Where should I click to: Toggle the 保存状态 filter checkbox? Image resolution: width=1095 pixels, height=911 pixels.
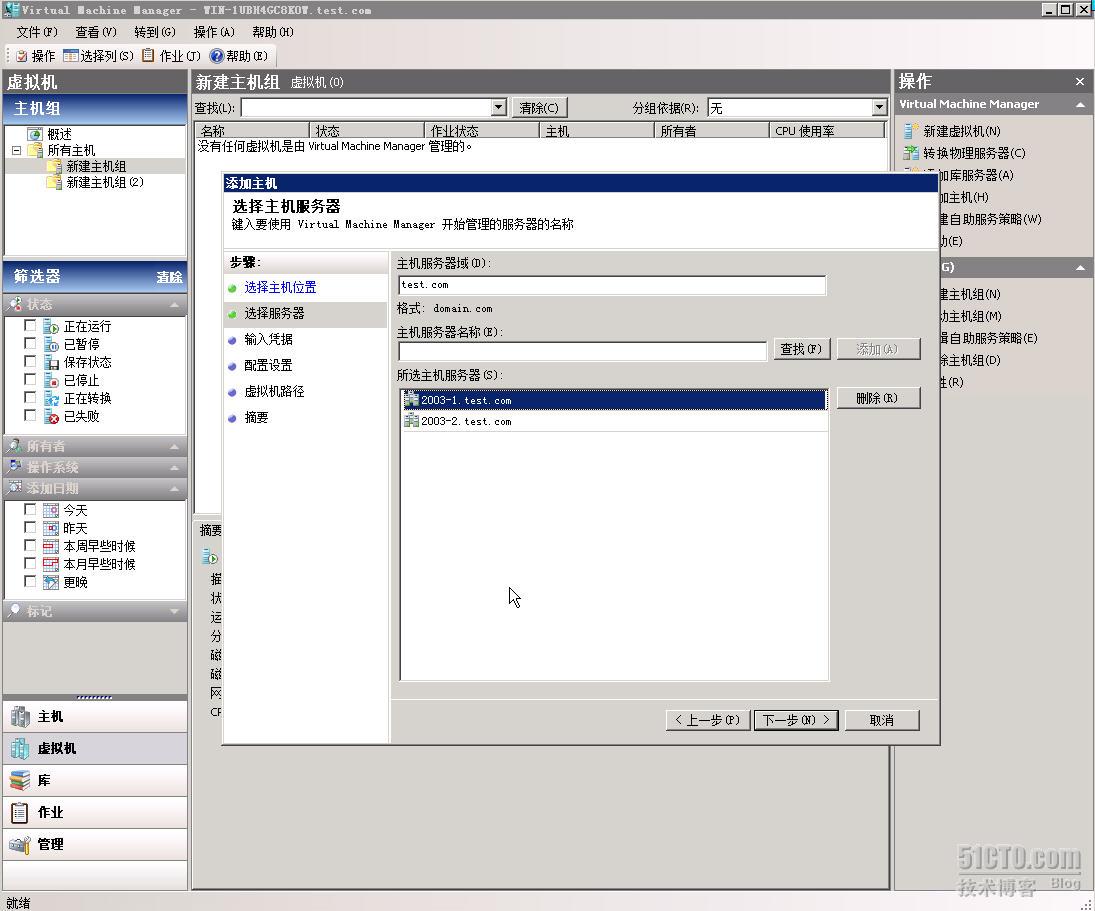click(30, 362)
